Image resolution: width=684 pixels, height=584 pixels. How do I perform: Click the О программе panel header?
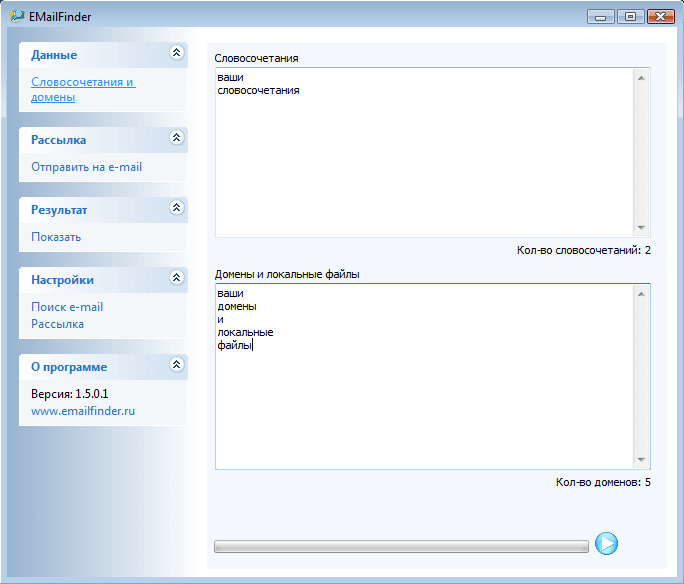click(x=103, y=367)
